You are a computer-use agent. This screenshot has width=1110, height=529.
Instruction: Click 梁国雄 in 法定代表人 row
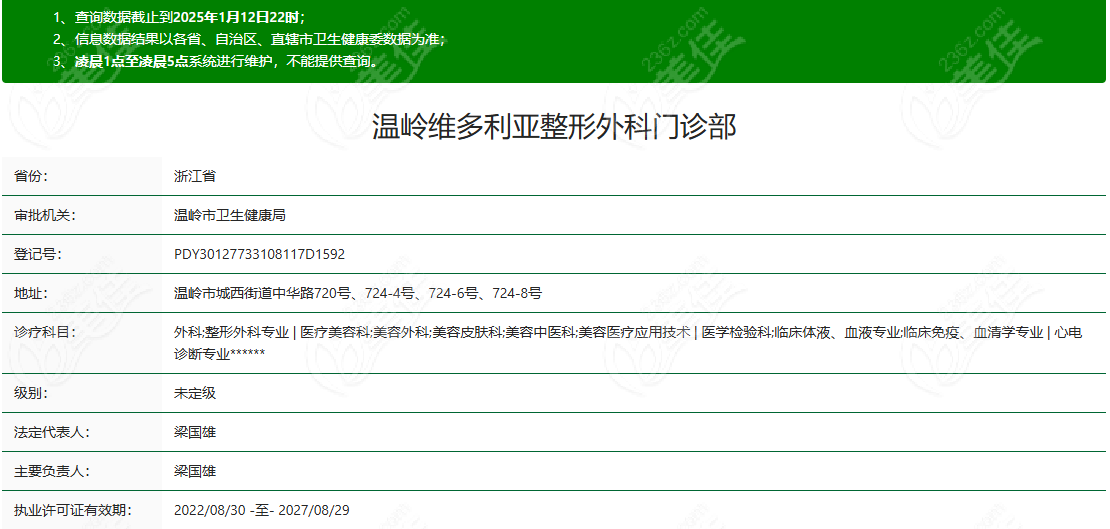195,431
